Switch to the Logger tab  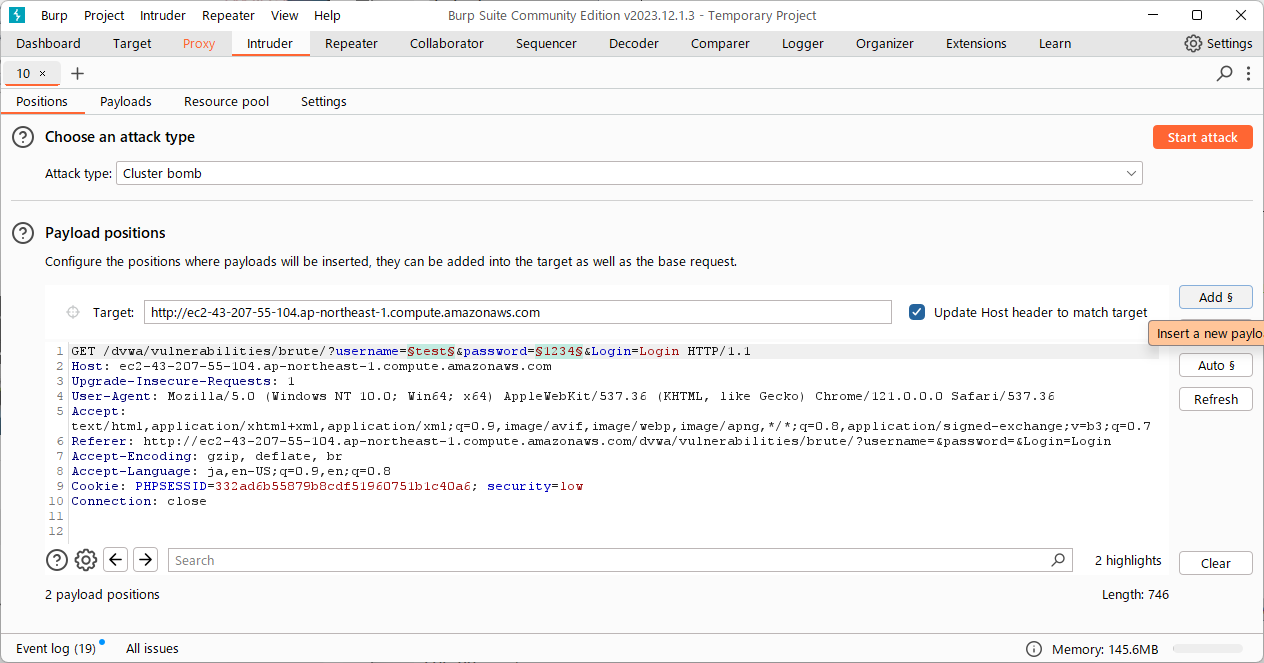(x=803, y=44)
